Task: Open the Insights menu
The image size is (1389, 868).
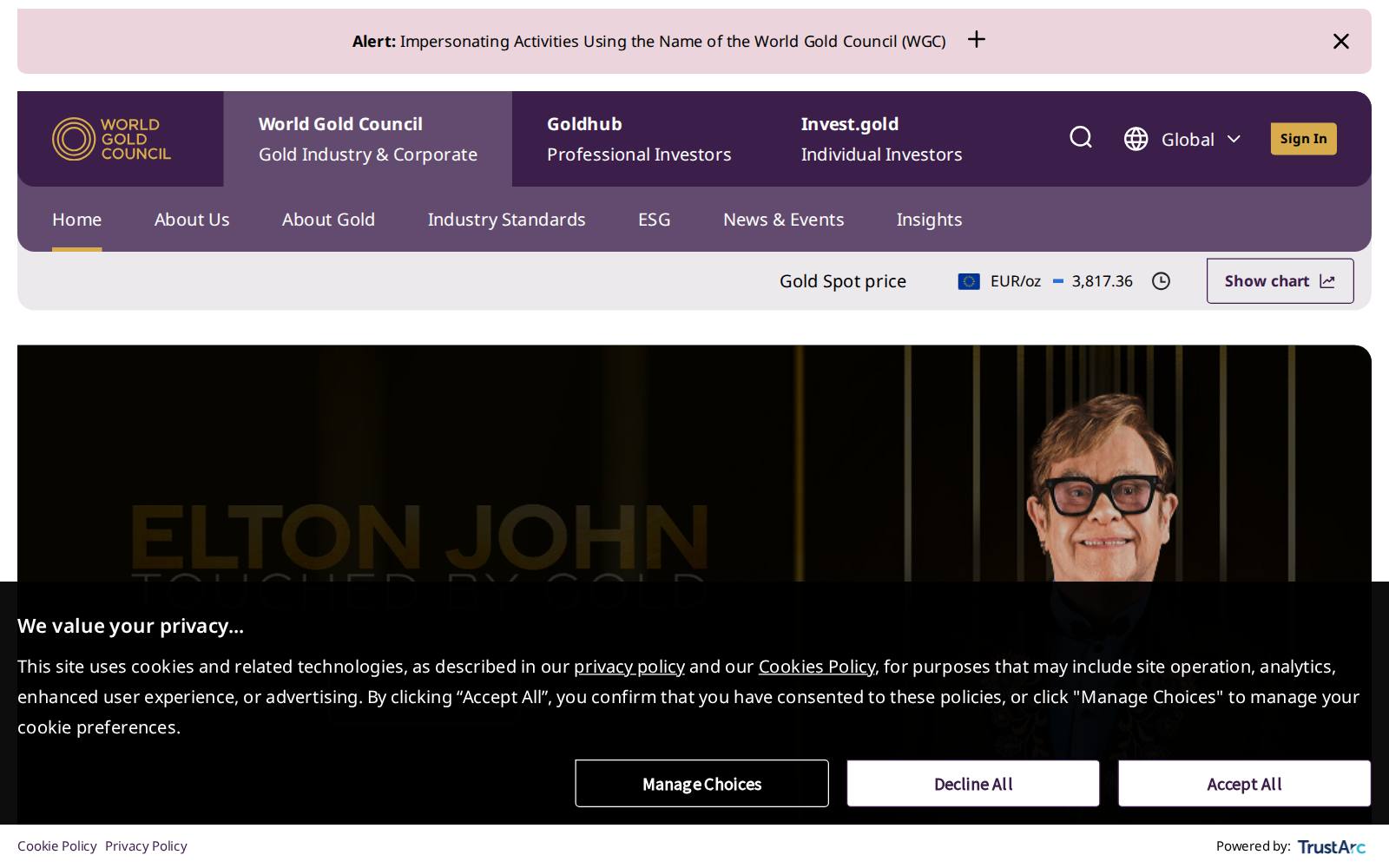Action: [929, 219]
